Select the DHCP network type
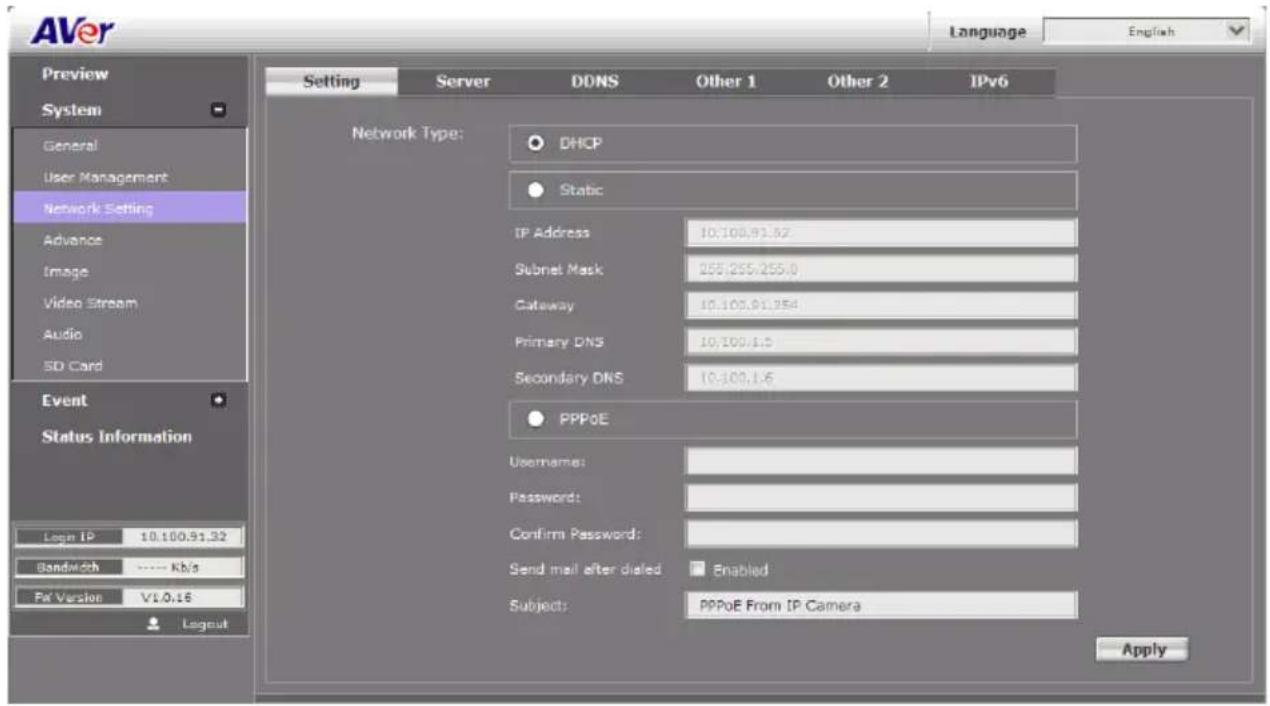Viewport: 1270px width, 706px height. tap(536, 143)
